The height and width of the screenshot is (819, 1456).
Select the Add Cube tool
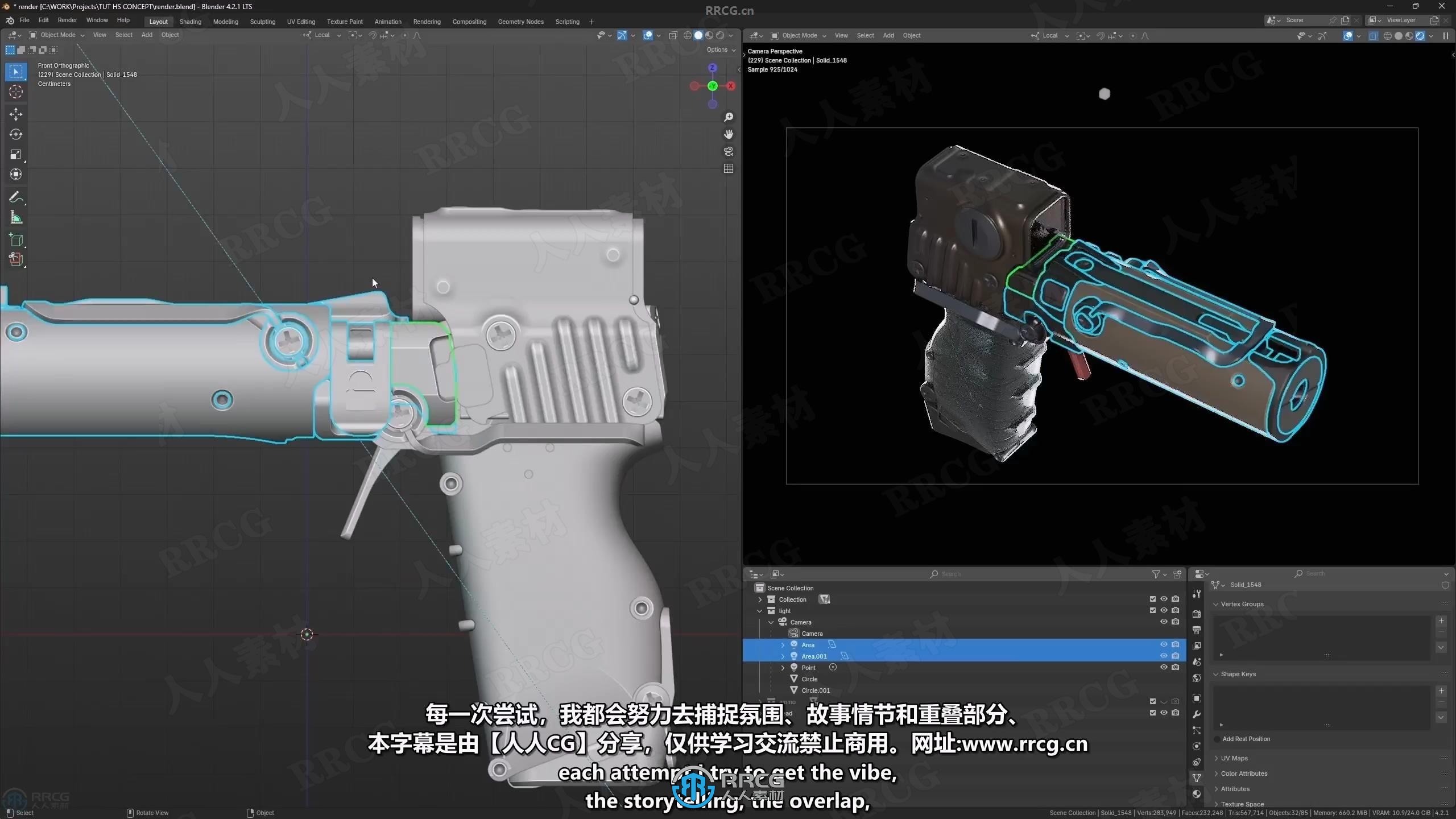point(16,239)
